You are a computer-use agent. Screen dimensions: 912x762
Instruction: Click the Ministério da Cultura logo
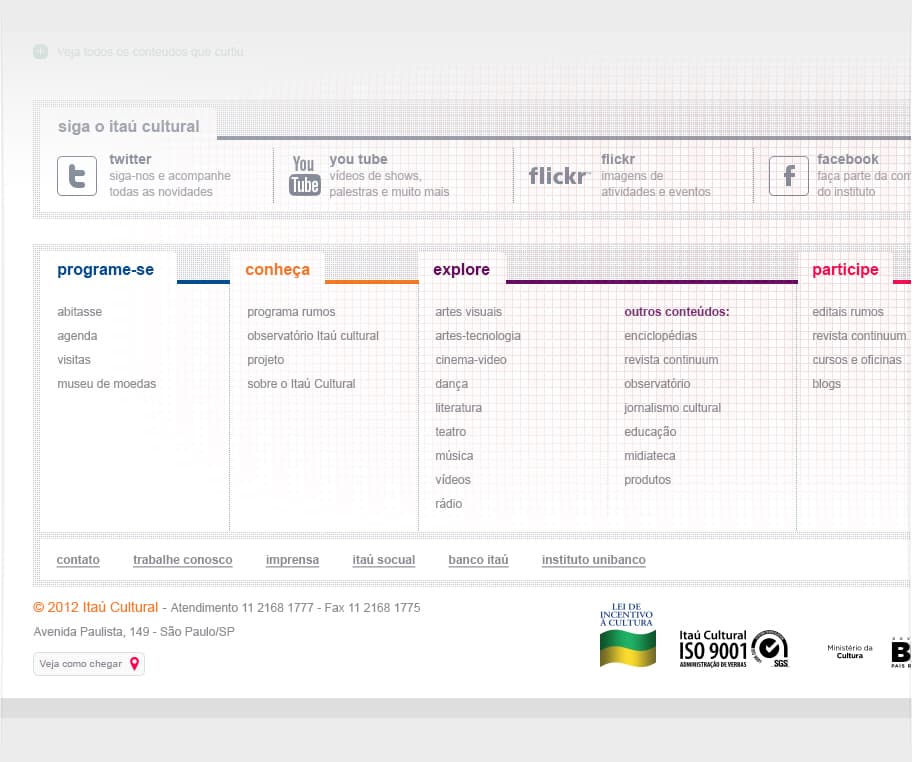(850, 651)
